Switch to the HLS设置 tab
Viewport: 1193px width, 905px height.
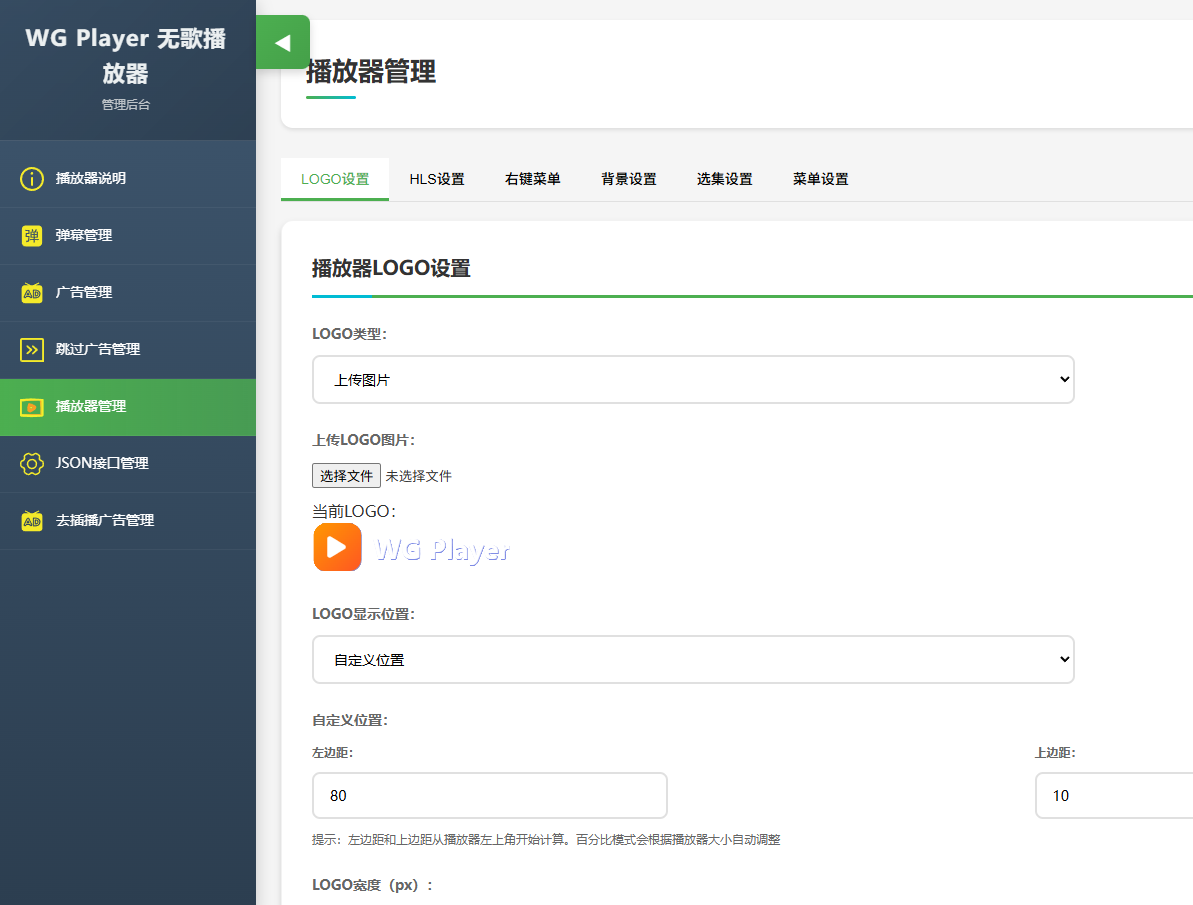tap(437, 180)
